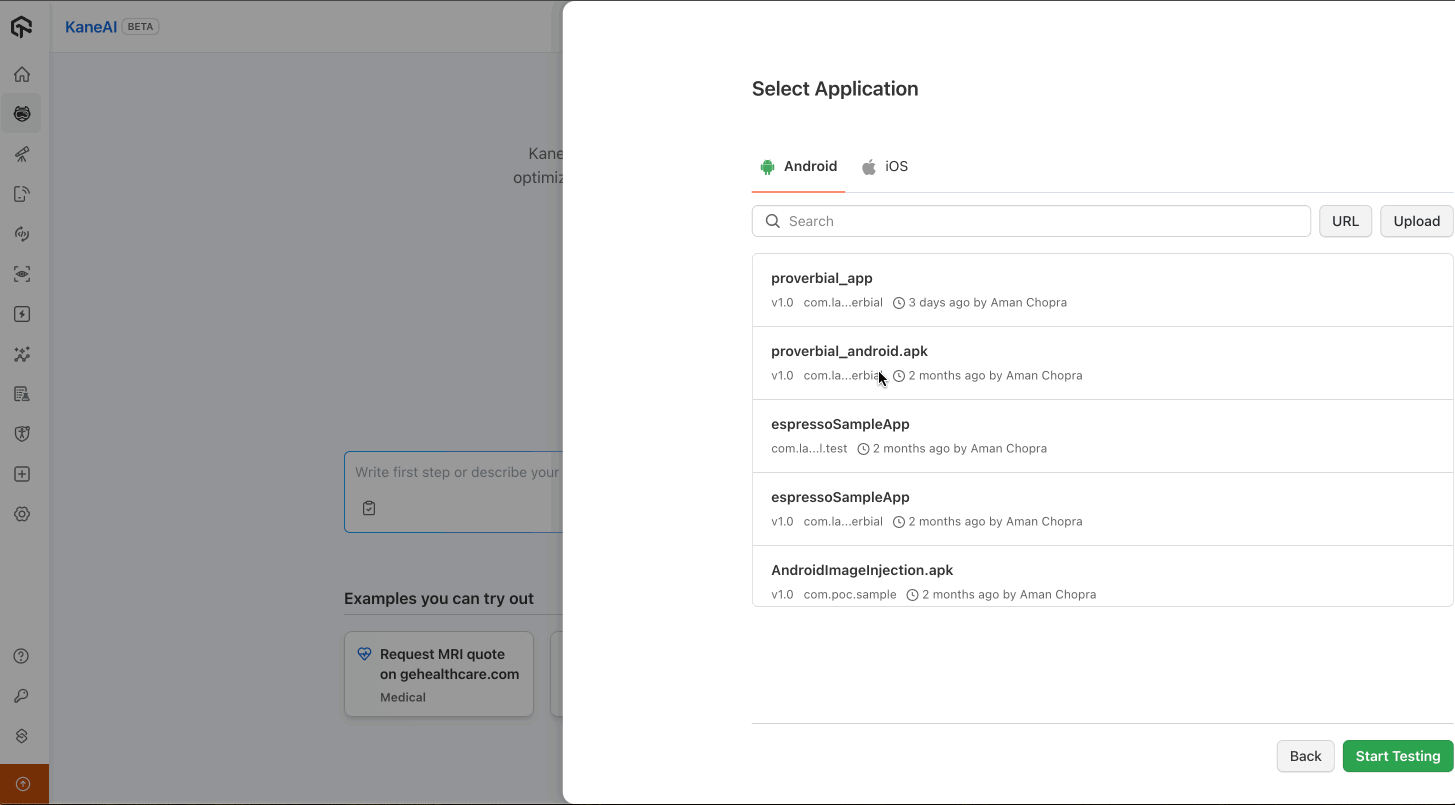Click the Home icon in sidebar
Screen dimensions: 1455x805
tap(22, 74)
